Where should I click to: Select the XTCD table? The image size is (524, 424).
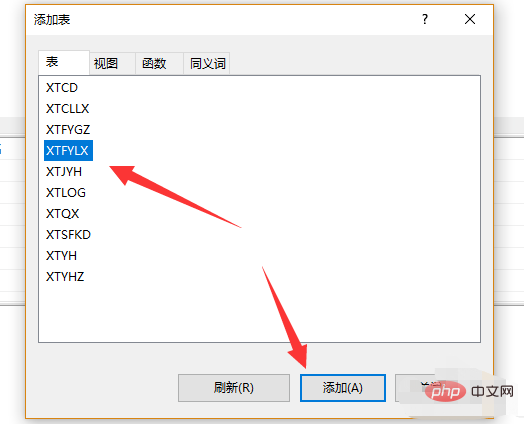pos(62,88)
